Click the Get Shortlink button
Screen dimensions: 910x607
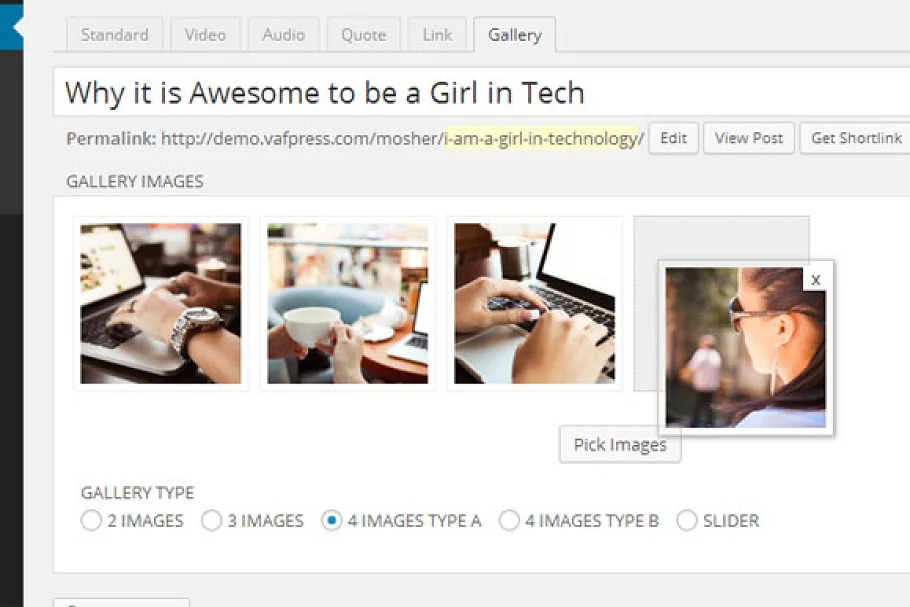(x=855, y=138)
